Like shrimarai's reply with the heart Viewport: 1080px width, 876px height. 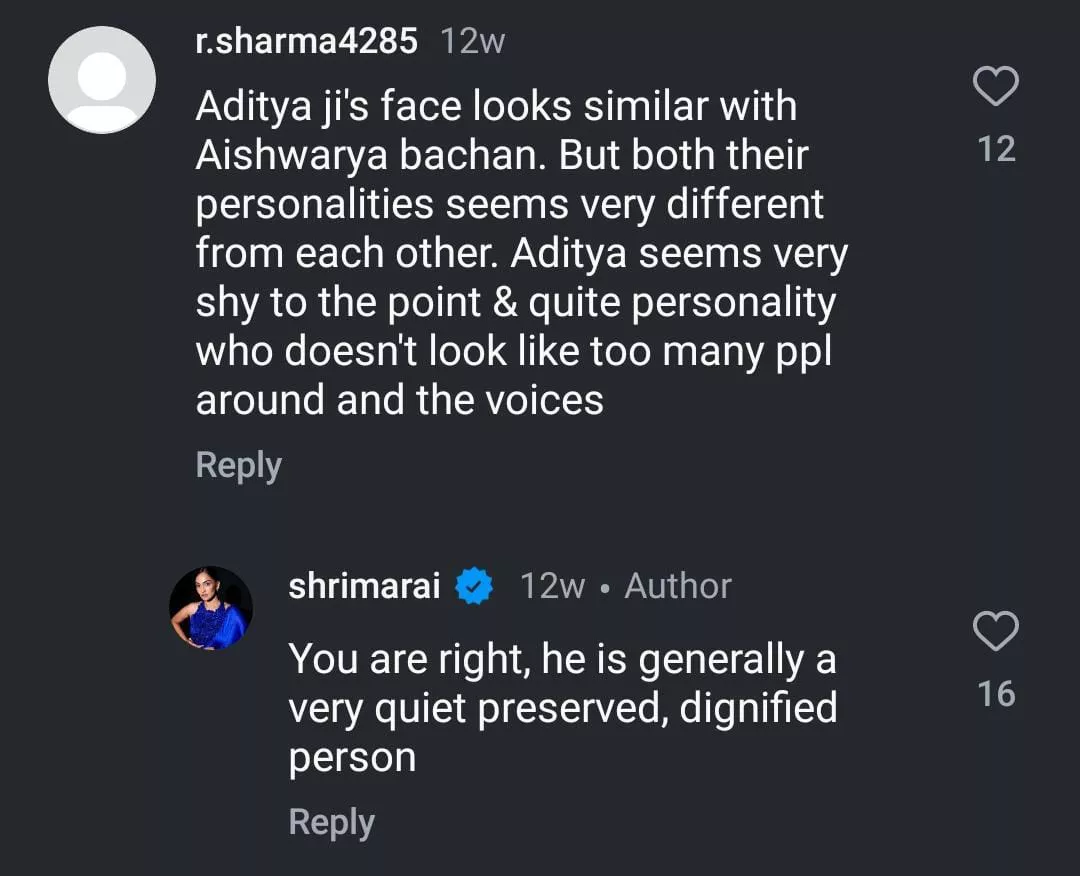click(995, 632)
